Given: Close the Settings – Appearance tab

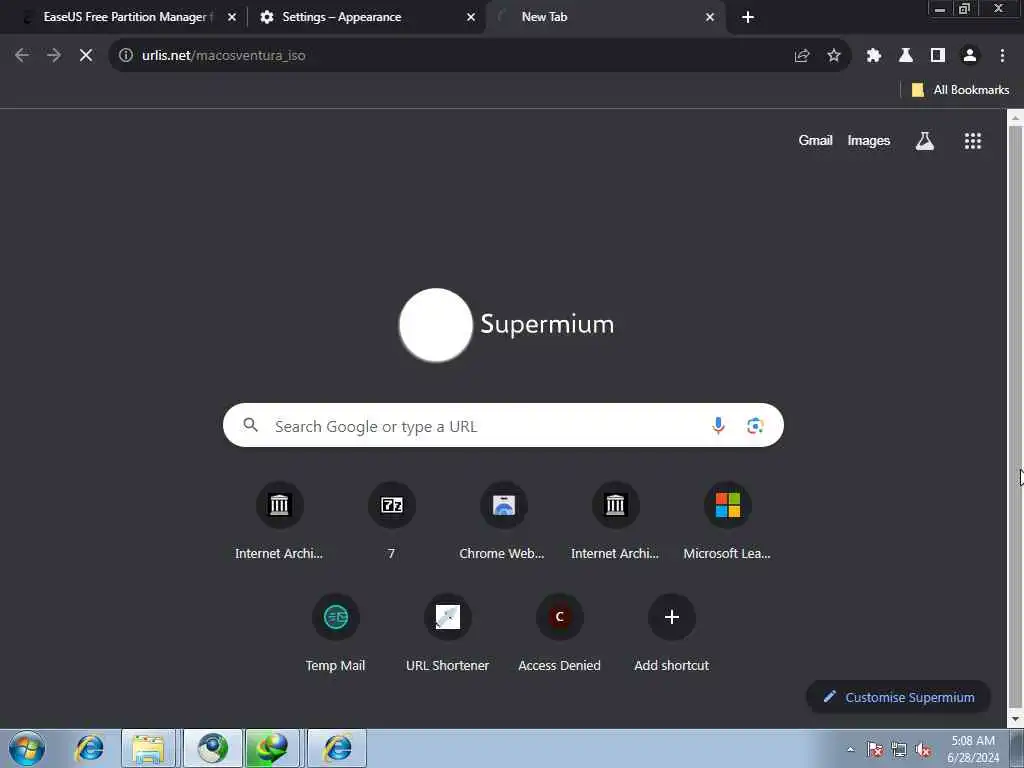Looking at the screenshot, I should point(471,17).
